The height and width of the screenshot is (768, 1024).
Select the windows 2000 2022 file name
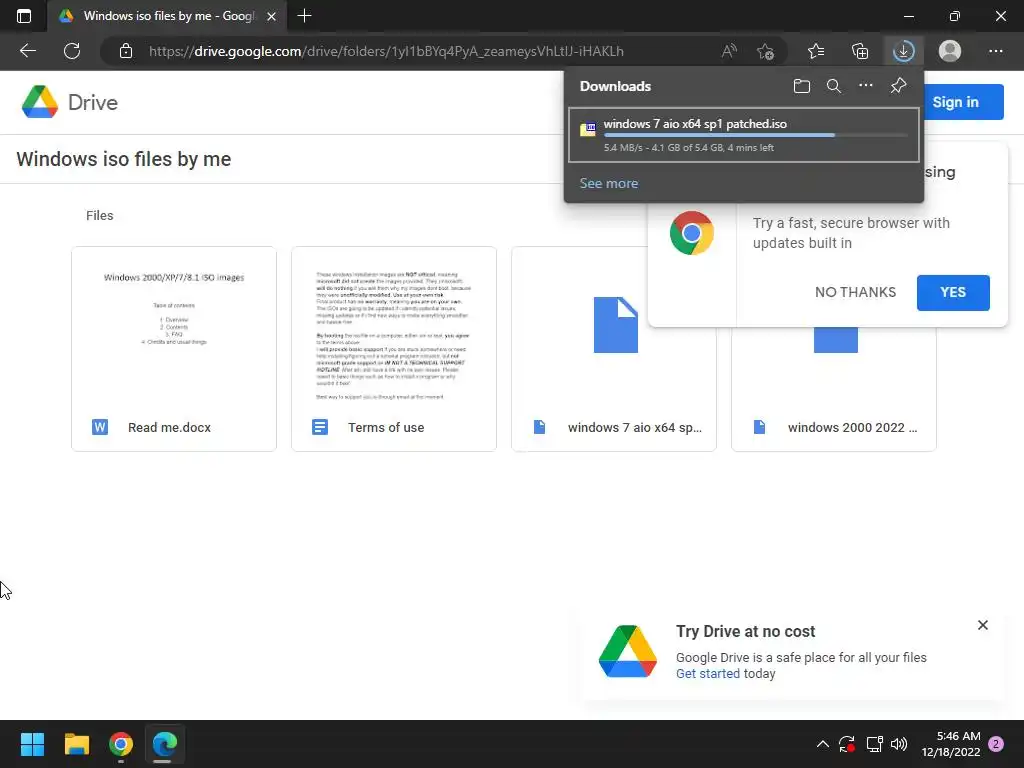[x=852, y=428]
